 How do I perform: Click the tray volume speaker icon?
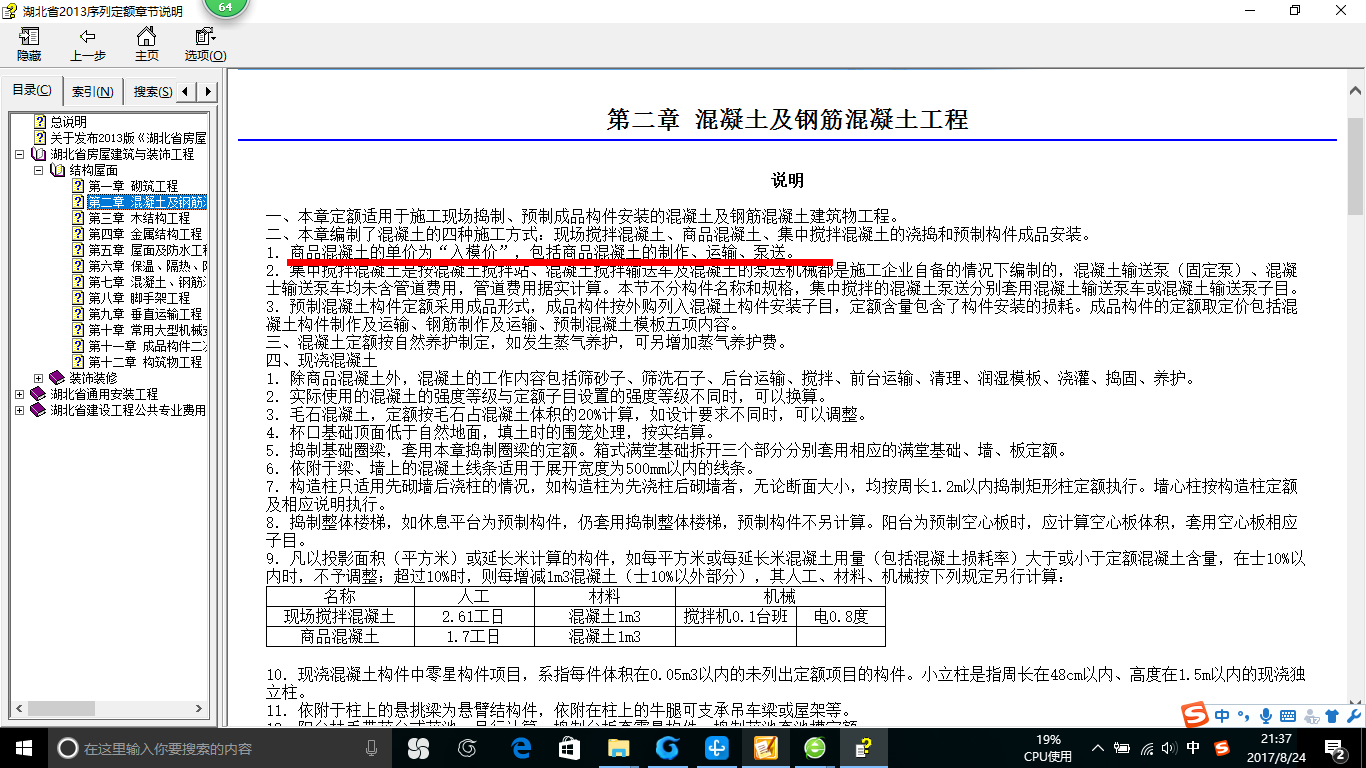pyautogui.click(x=1169, y=748)
